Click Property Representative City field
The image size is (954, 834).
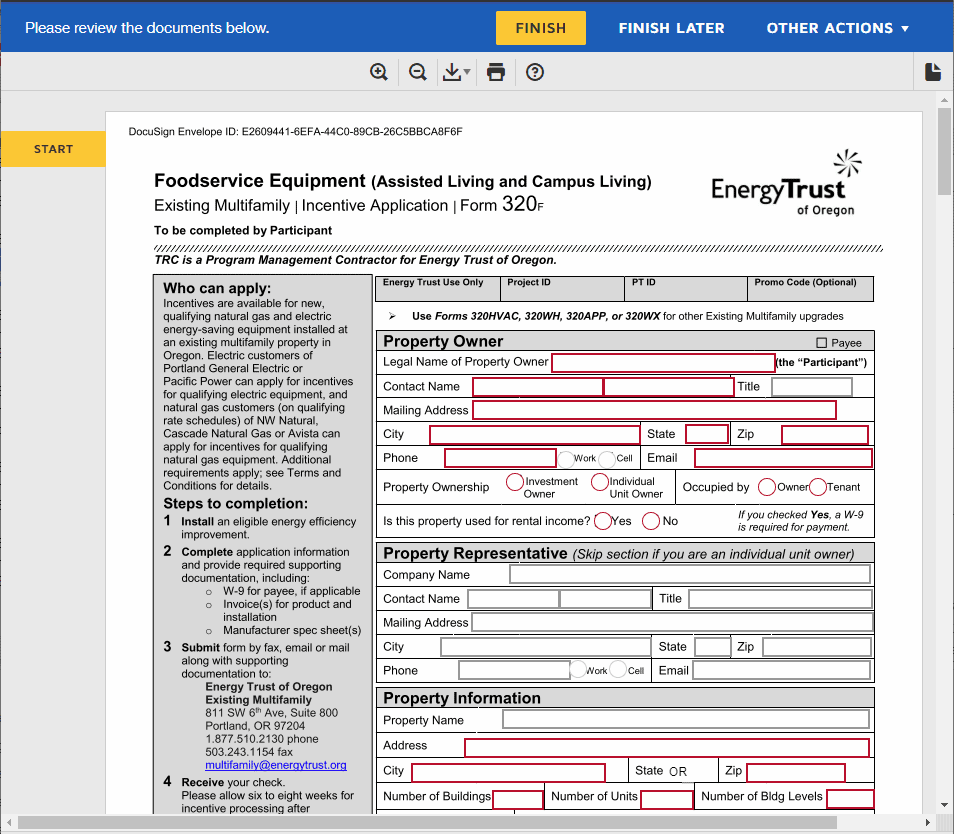coord(546,647)
